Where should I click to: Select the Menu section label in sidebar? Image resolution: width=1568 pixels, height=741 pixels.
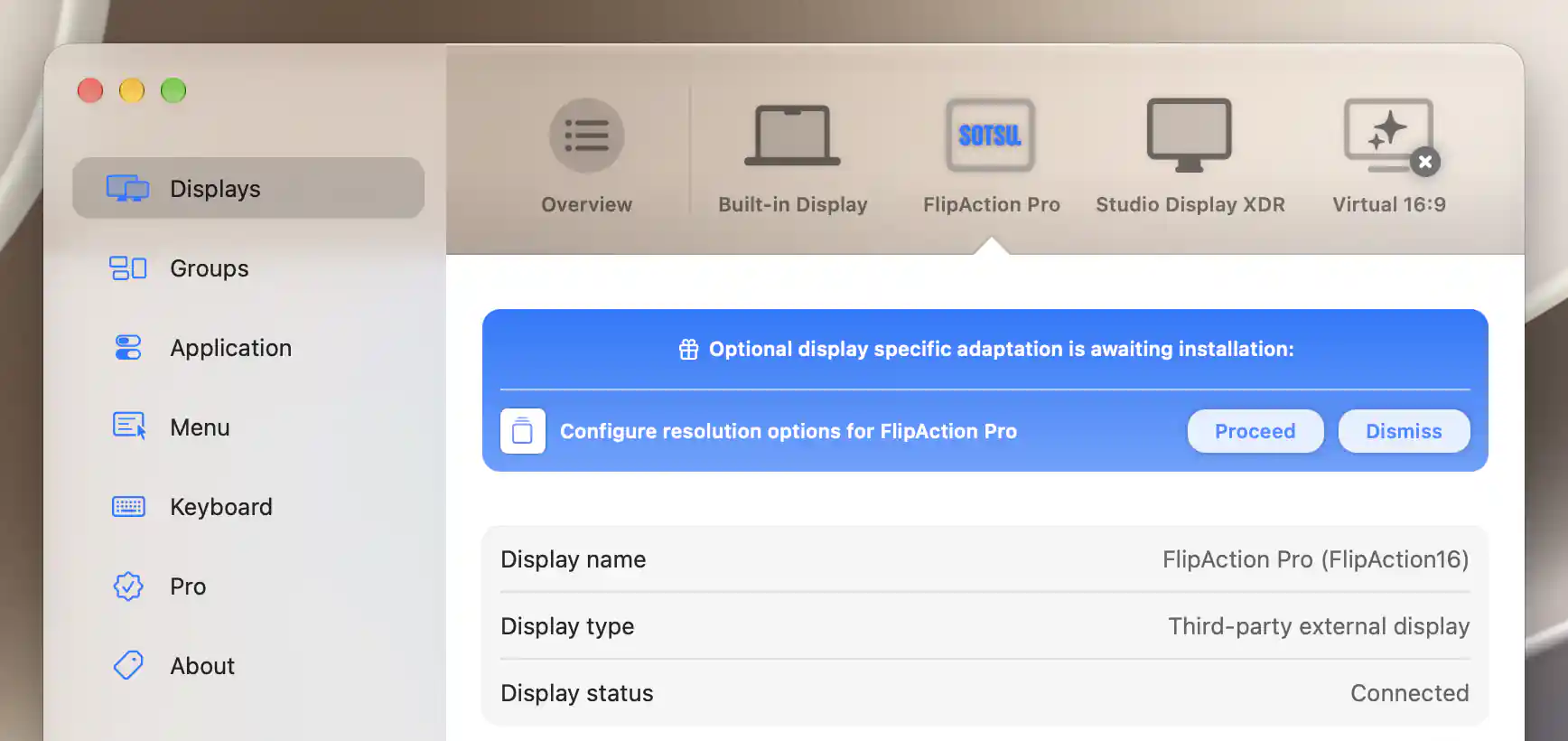pyautogui.click(x=200, y=427)
